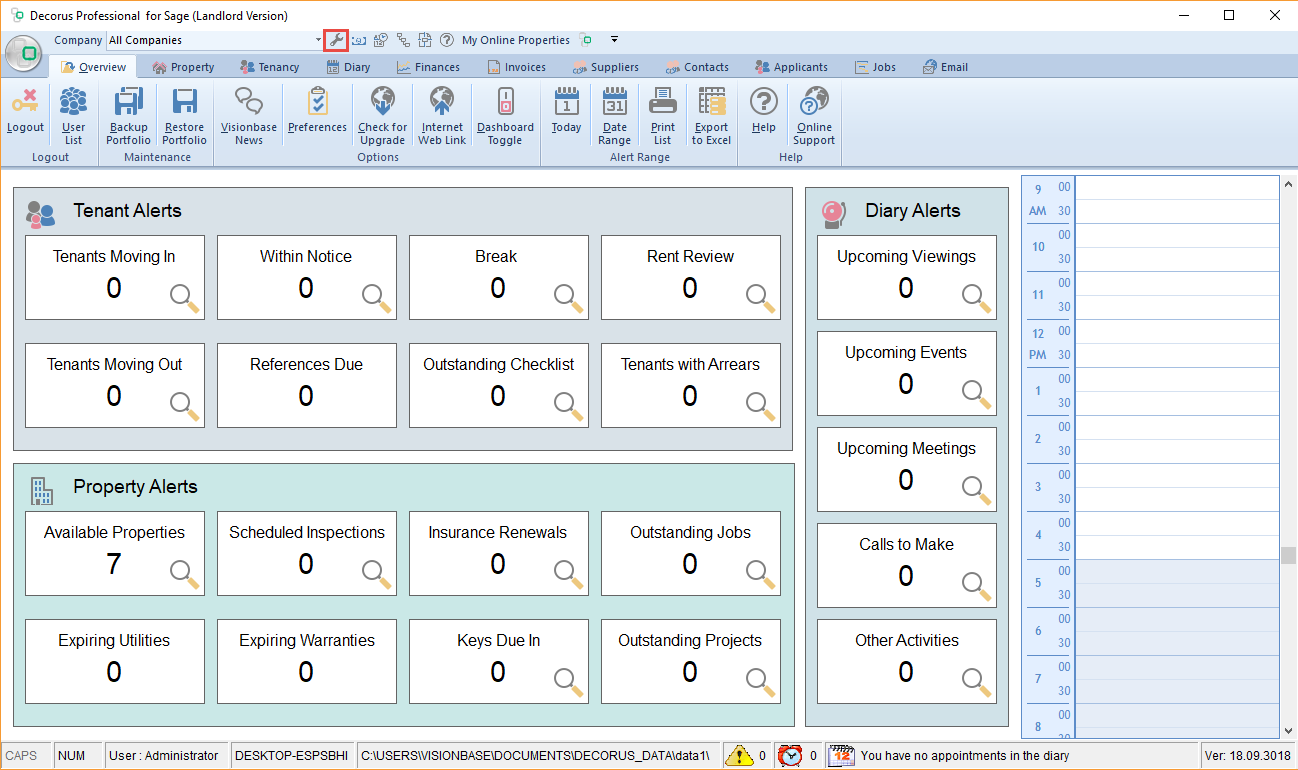
Task: Click the Outstanding Jobs magnifier
Action: click(x=761, y=575)
